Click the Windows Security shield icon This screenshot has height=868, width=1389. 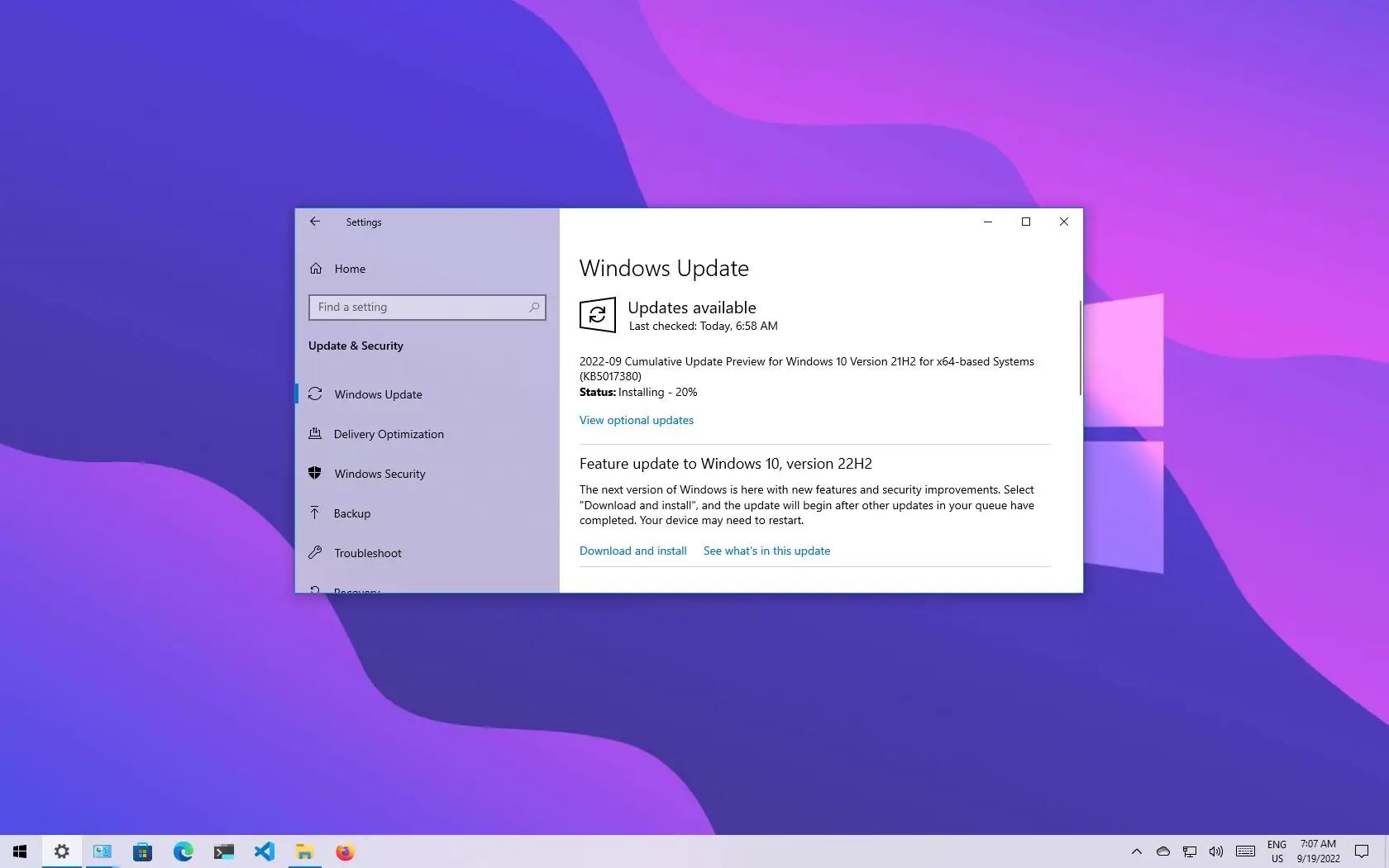click(x=315, y=473)
